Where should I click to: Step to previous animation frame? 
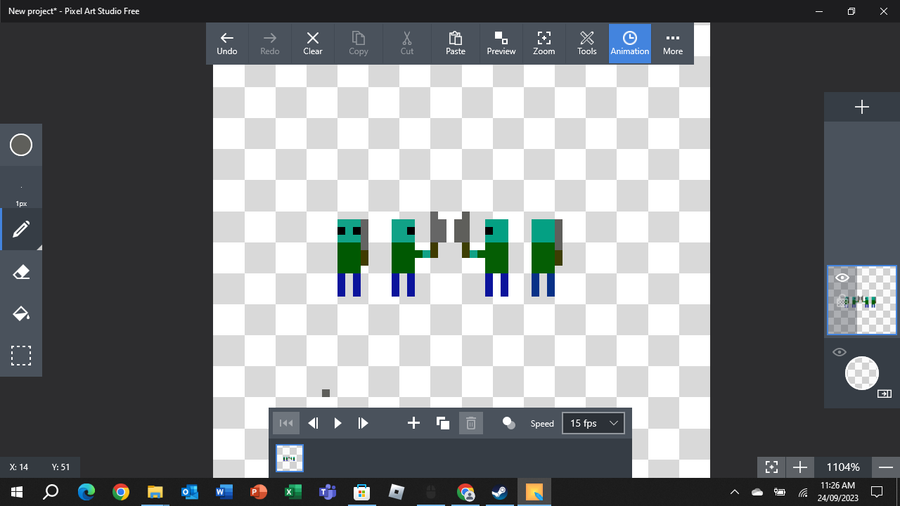pyautogui.click(x=313, y=423)
